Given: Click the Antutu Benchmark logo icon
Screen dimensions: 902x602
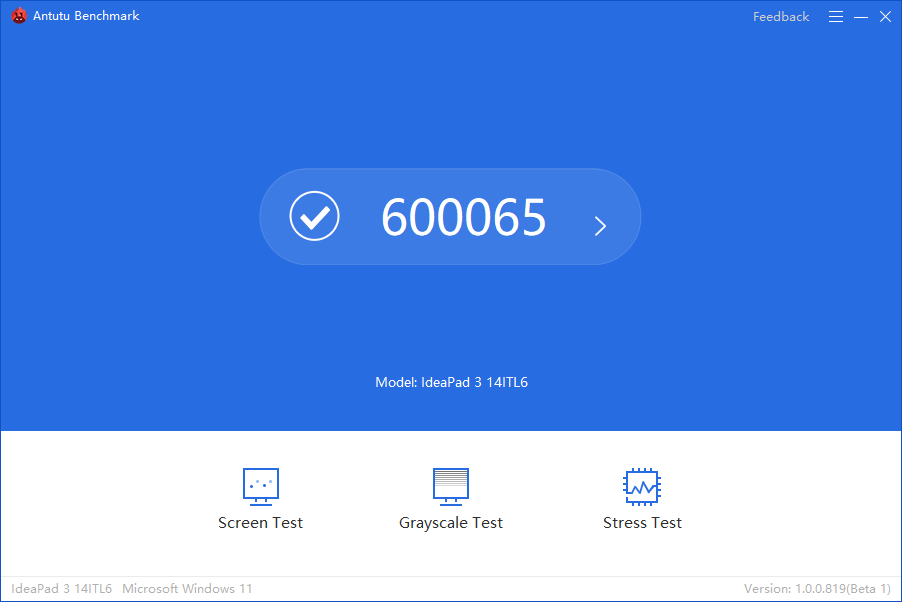Looking at the screenshot, I should click(x=19, y=16).
